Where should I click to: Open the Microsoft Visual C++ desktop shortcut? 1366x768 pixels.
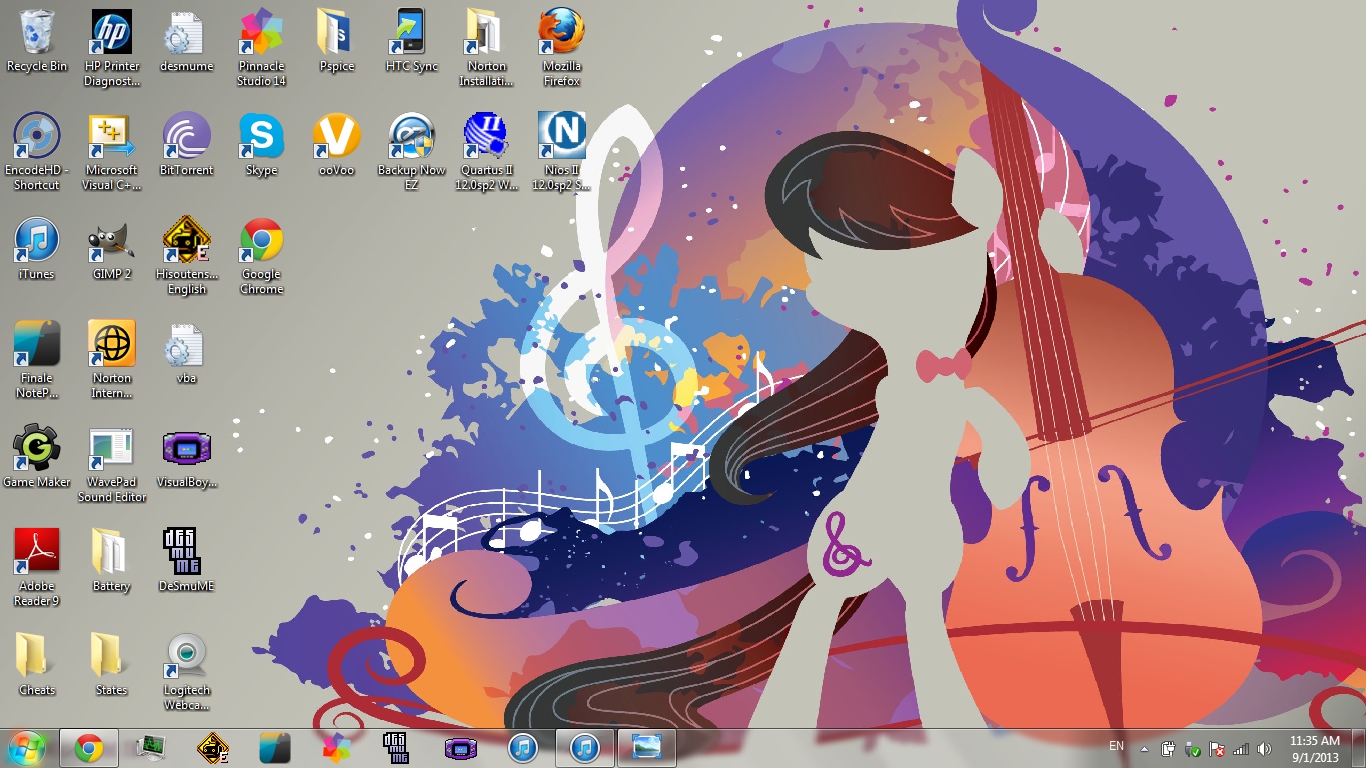112,151
